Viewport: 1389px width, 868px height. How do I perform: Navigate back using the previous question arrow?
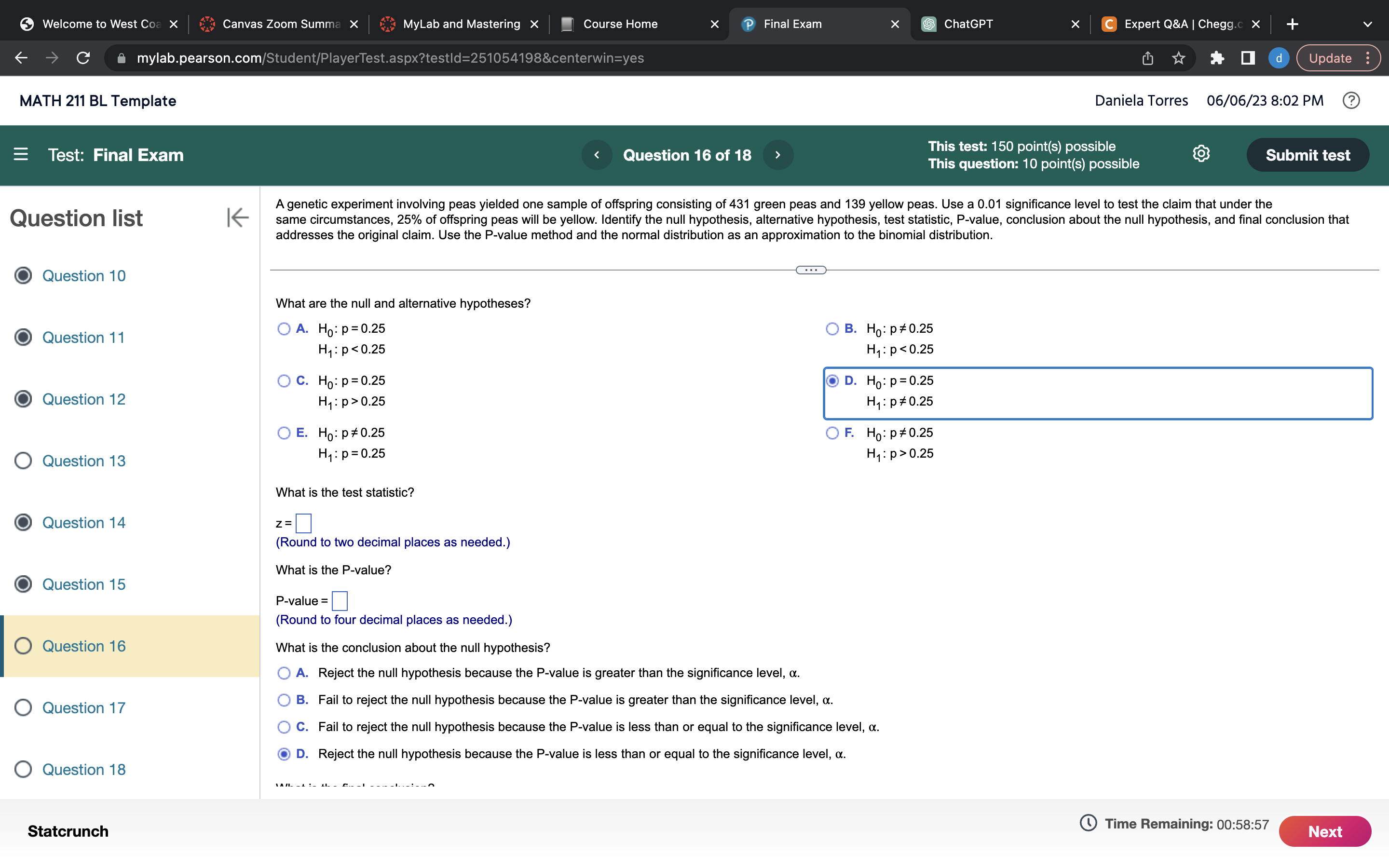tap(597, 154)
